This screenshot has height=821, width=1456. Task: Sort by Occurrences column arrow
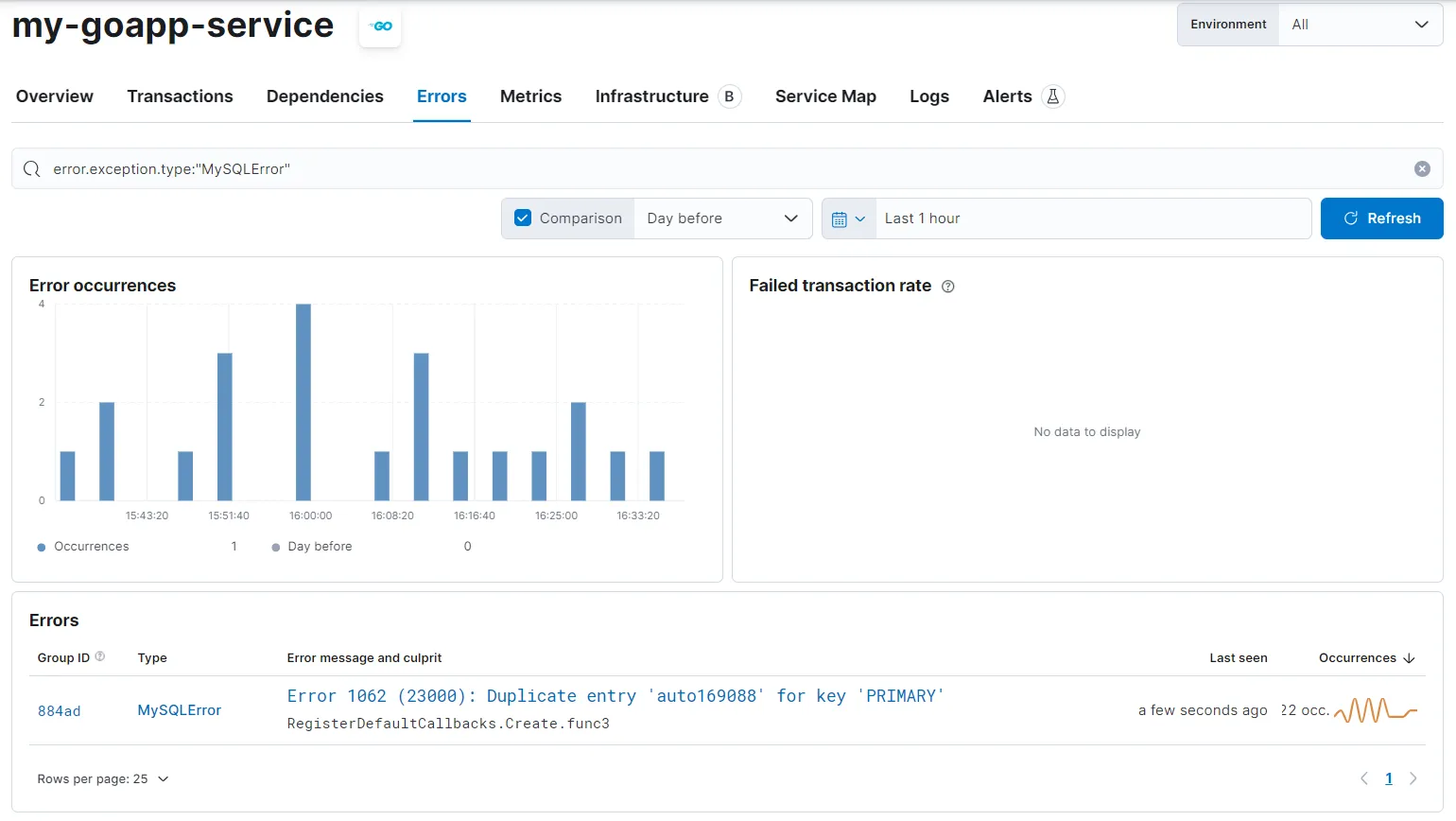(x=1409, y=658)
